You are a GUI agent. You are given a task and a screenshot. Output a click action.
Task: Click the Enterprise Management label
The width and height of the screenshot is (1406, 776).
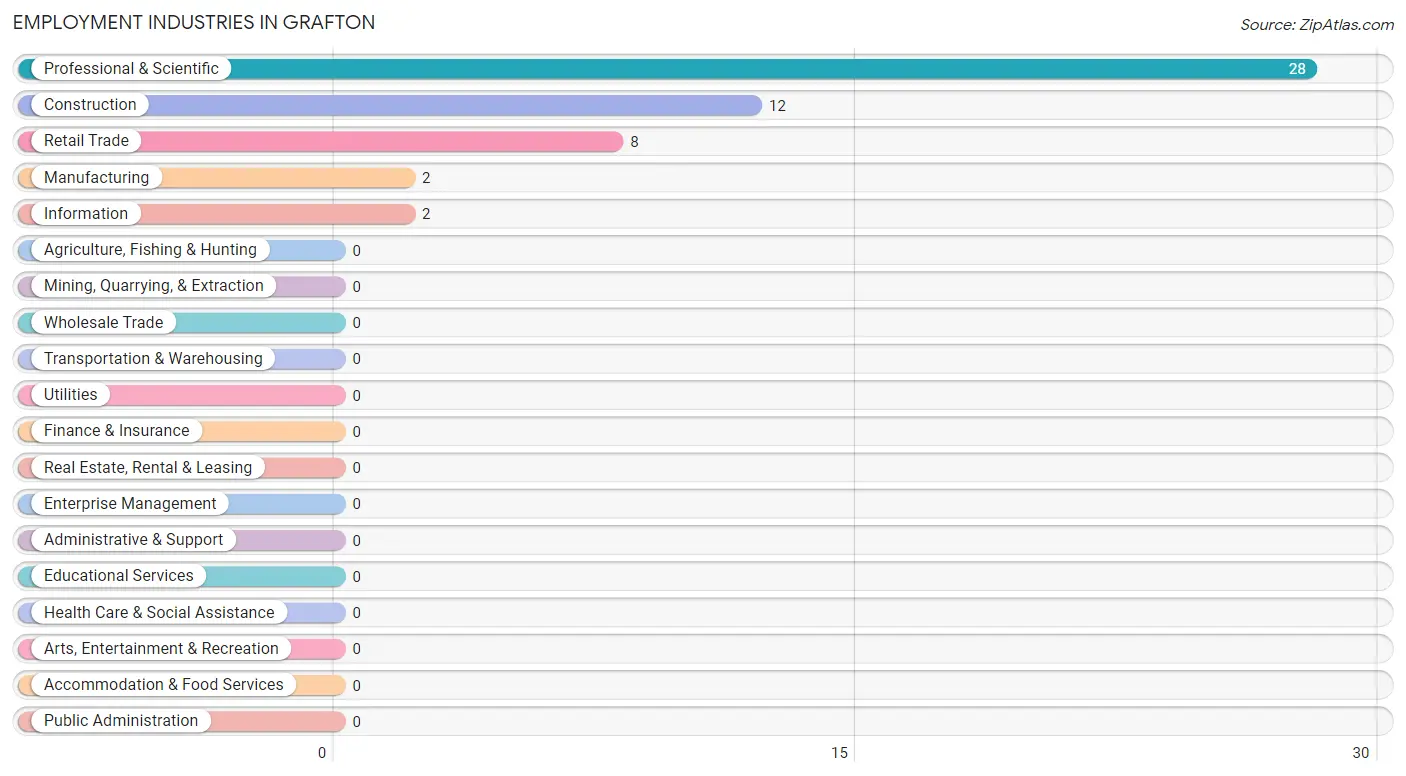pos(130,504)
